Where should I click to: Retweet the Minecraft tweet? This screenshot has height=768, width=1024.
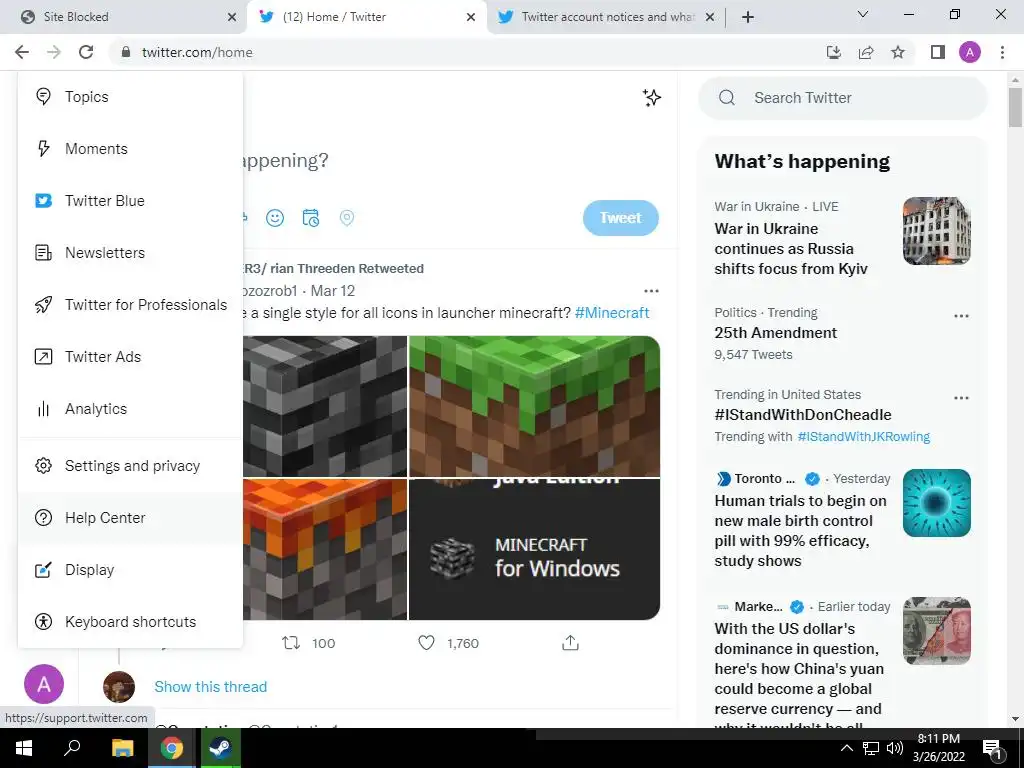click(x=308, y=643)
